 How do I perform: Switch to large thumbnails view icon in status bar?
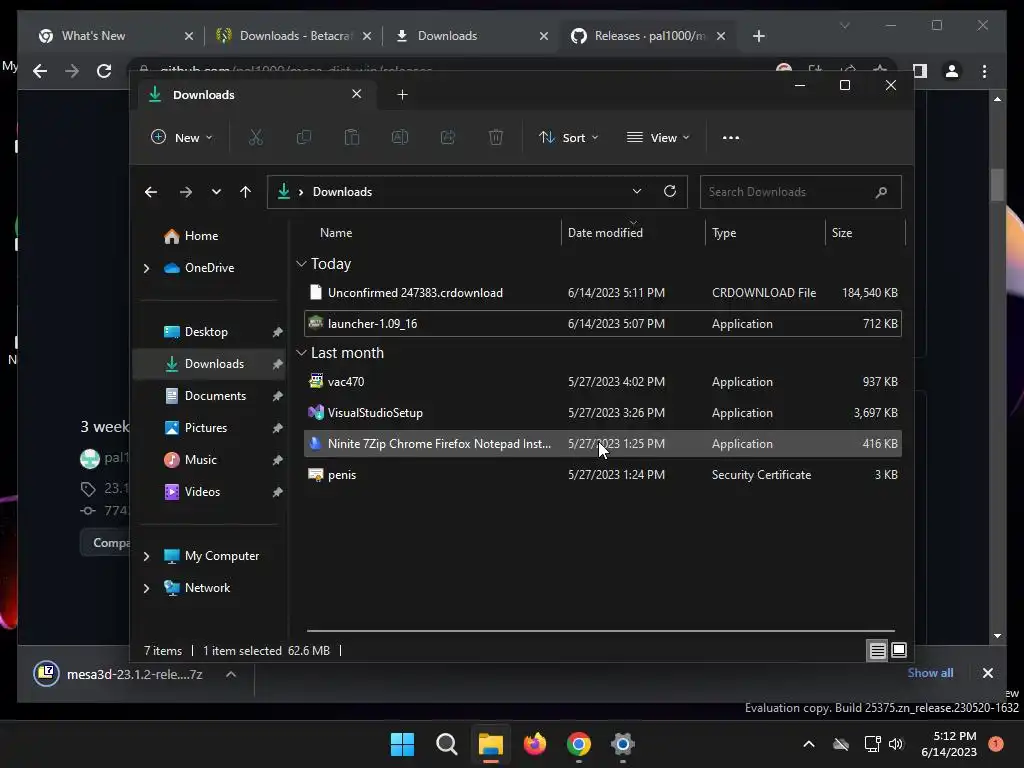pos(899,650)
